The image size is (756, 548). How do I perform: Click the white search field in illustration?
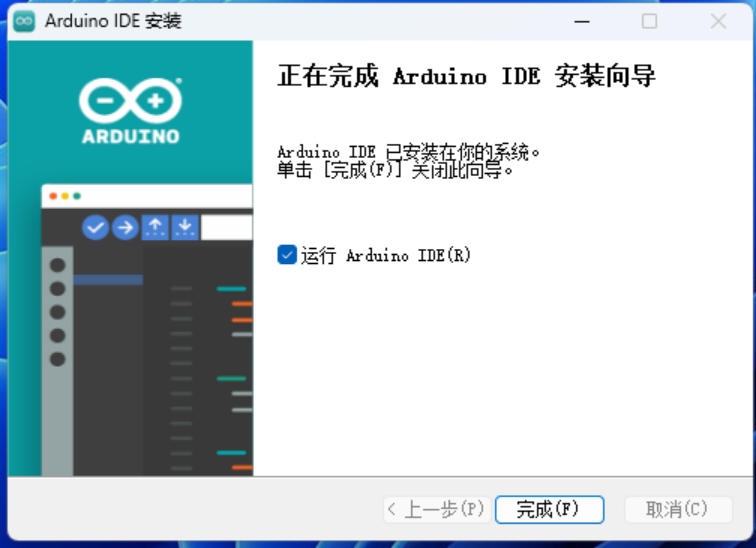[x=227, y=228]
